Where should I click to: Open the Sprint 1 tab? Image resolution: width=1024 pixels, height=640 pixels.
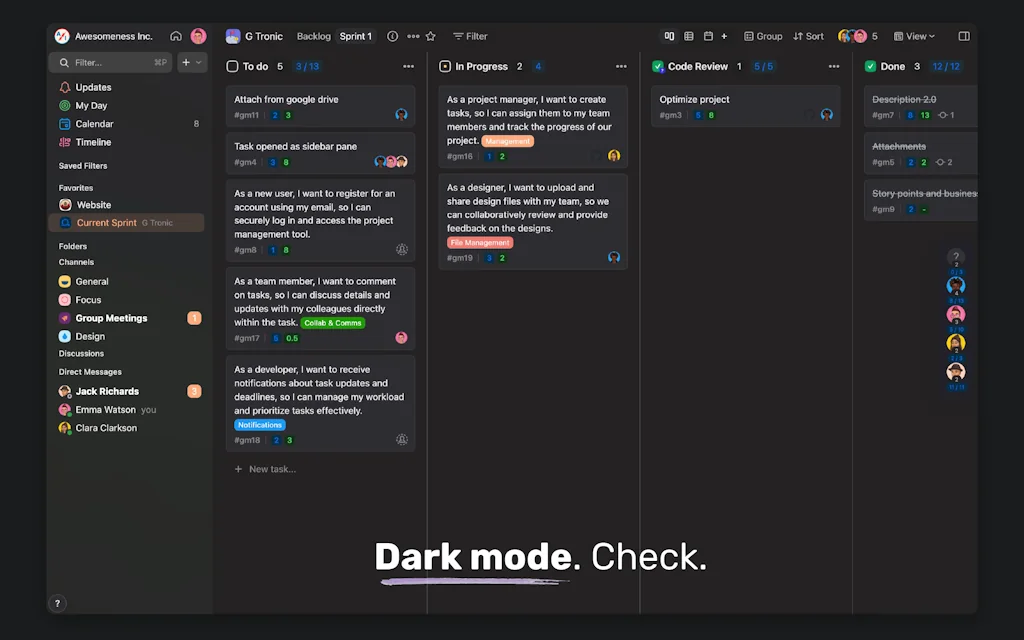click(356, 35)
